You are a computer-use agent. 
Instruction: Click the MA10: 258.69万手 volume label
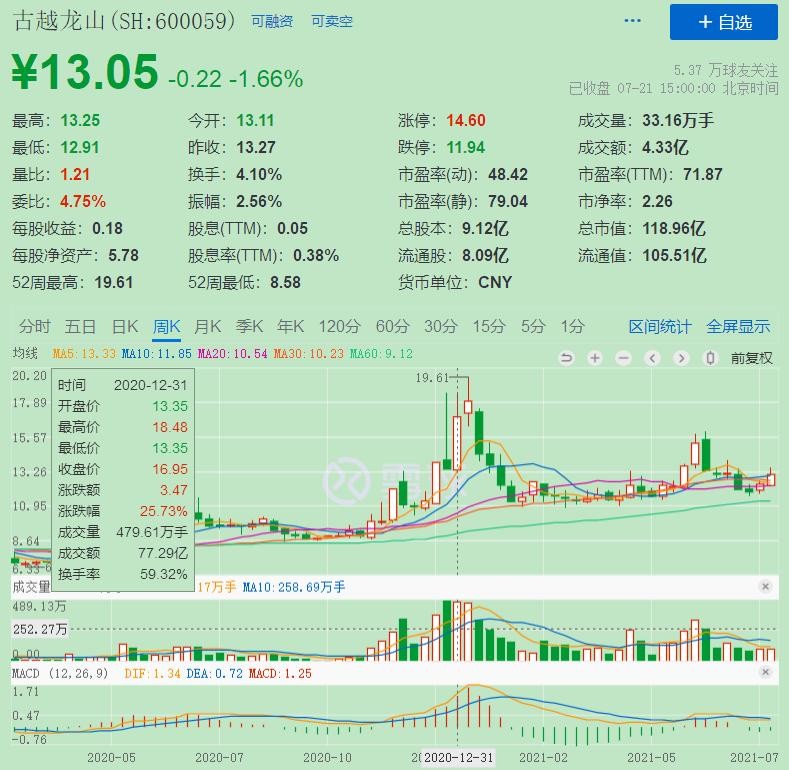[x=294, y=587]
